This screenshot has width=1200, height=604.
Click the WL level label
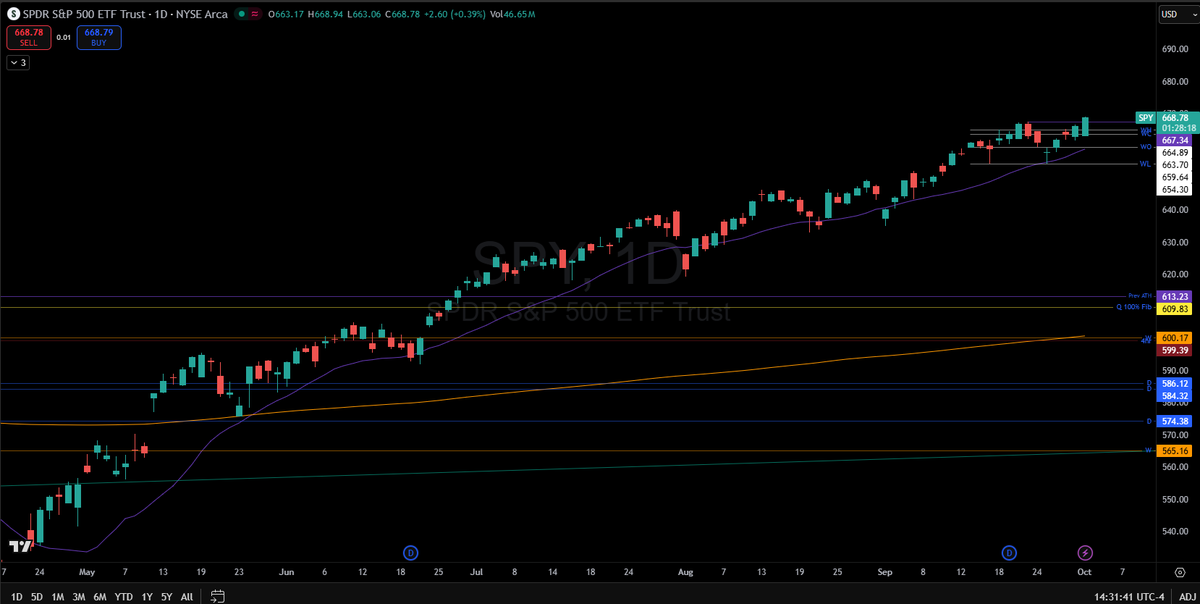coord(1146,164)
